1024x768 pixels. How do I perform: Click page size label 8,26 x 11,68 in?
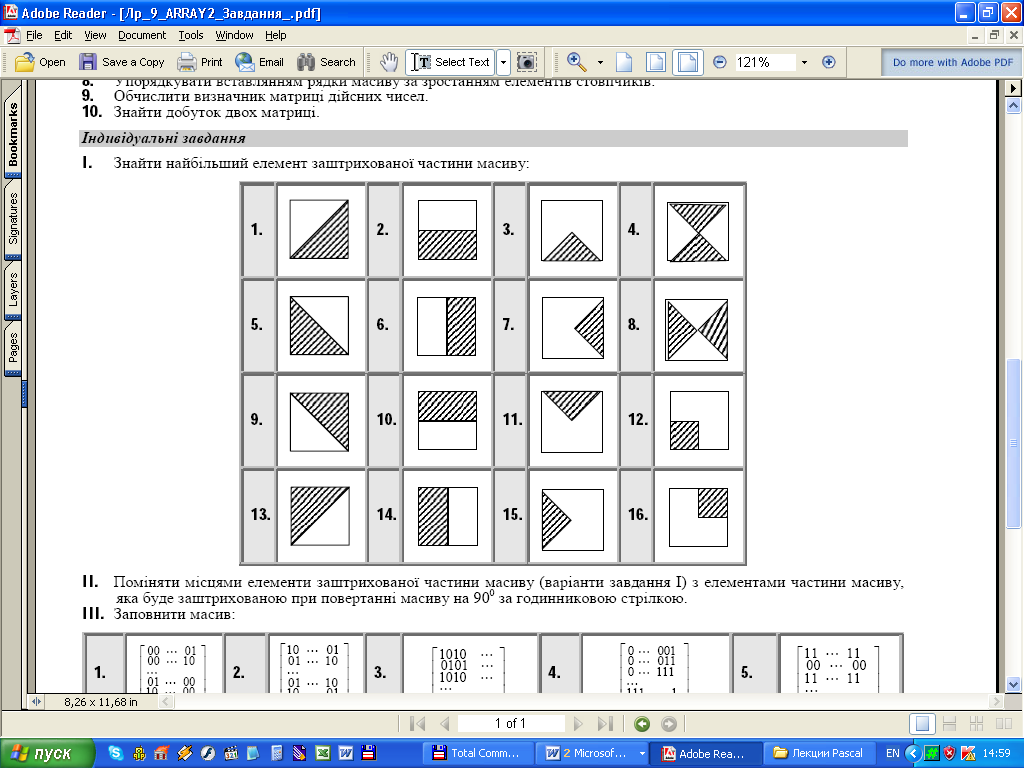101,702
